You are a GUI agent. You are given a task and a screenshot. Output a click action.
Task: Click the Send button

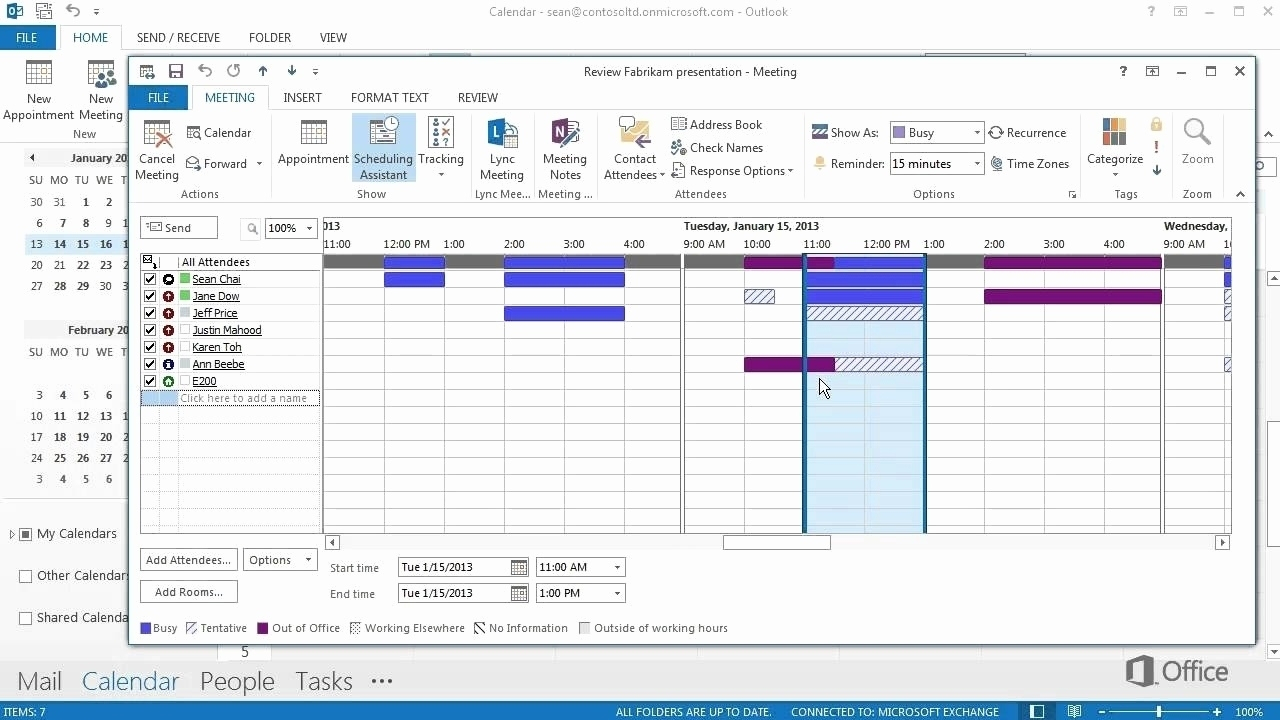179,228
